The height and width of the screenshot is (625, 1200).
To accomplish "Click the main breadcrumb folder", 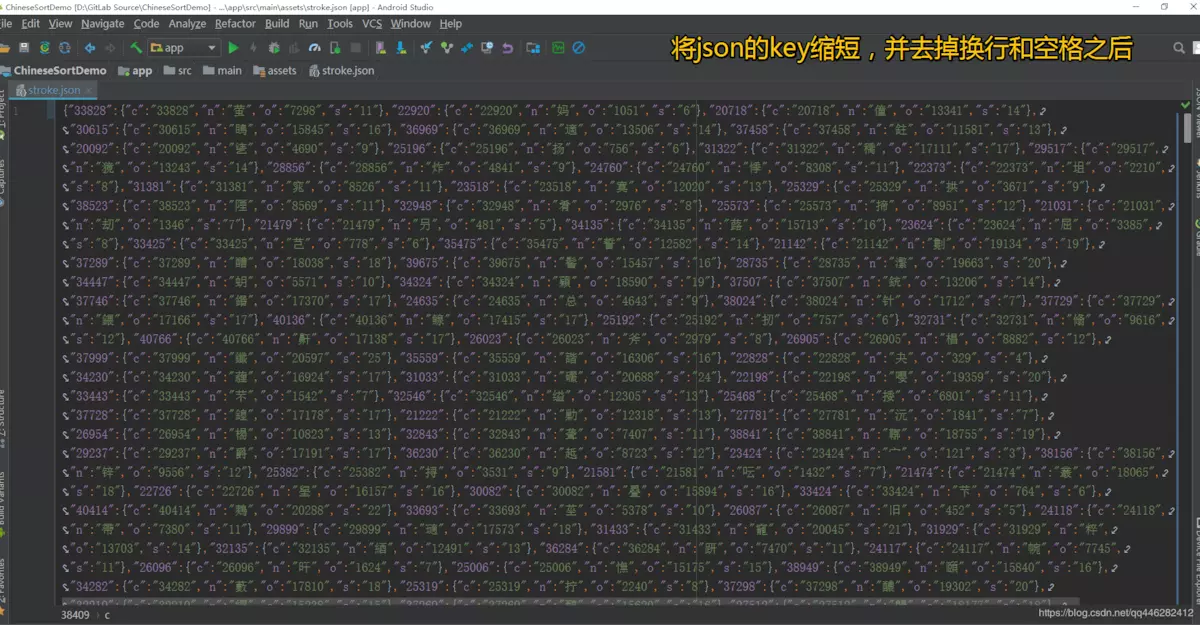I will coord(222,70).
